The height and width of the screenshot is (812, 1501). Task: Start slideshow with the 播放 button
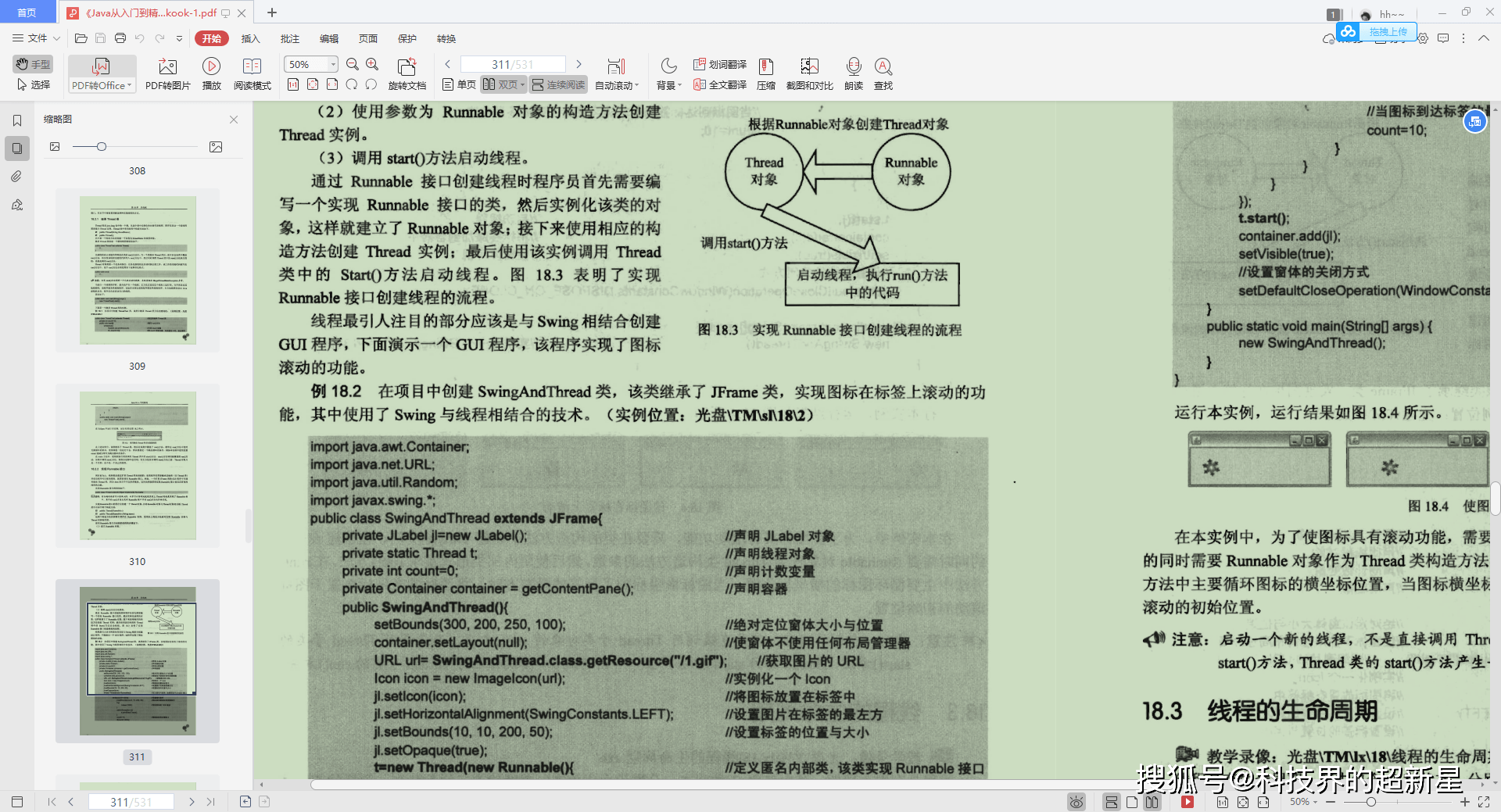coord(211,73)
